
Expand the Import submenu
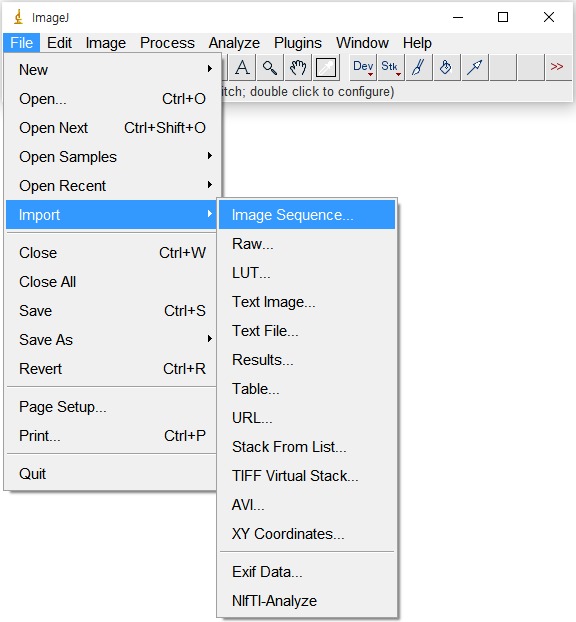click(112, 215)
